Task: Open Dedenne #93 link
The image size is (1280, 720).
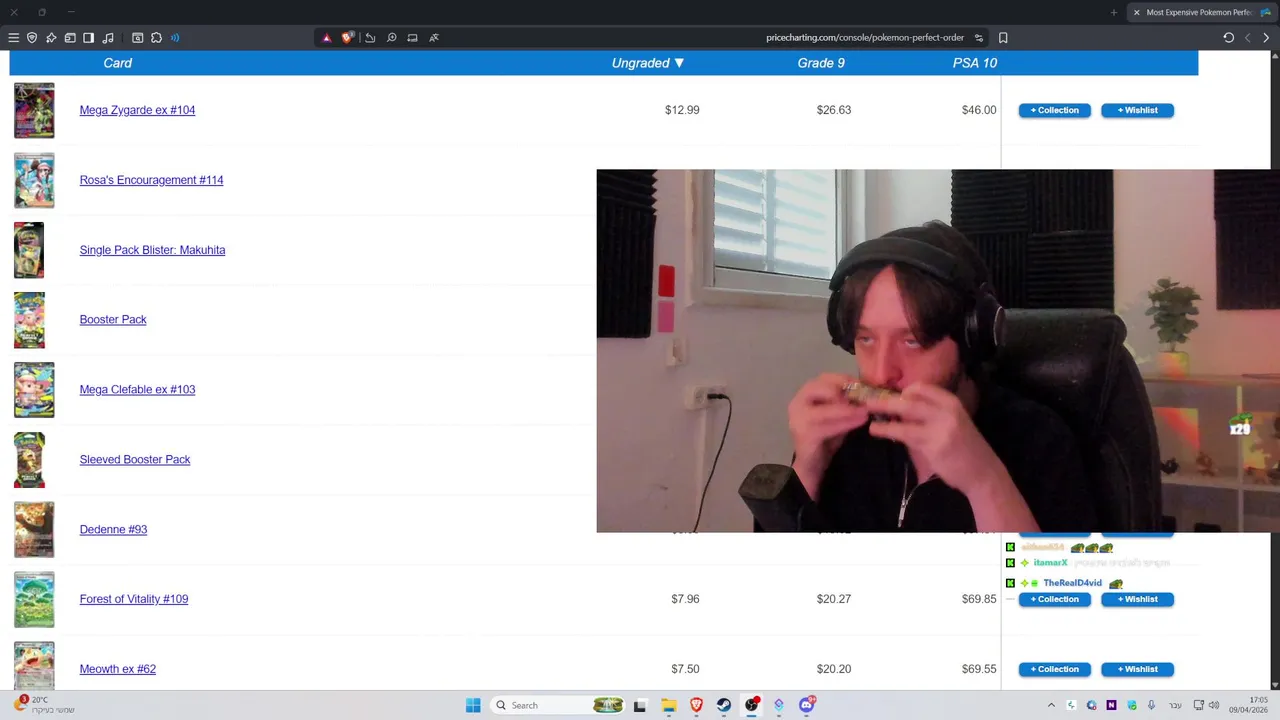Action: tap(113, 529)
